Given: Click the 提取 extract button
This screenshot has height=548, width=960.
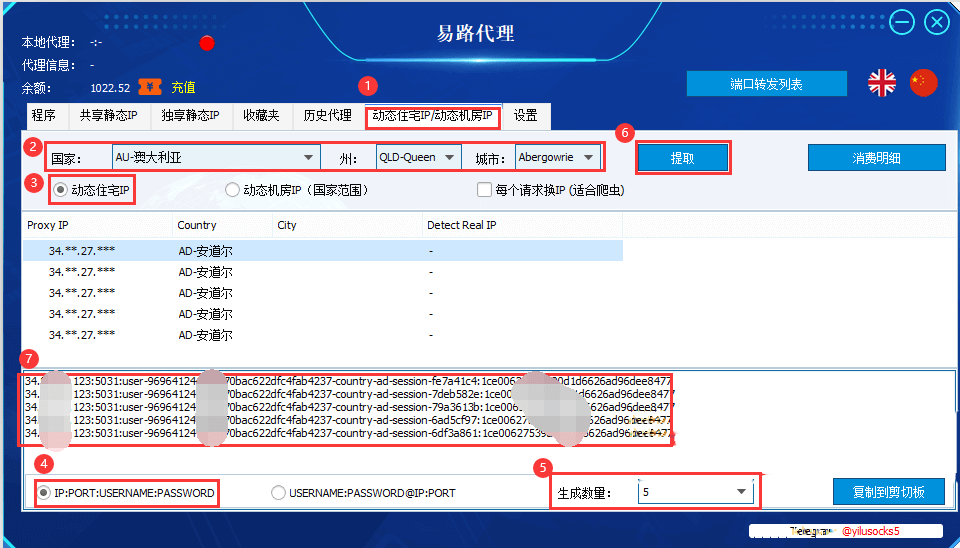Looking at the screenshot, I should [683, 158].
